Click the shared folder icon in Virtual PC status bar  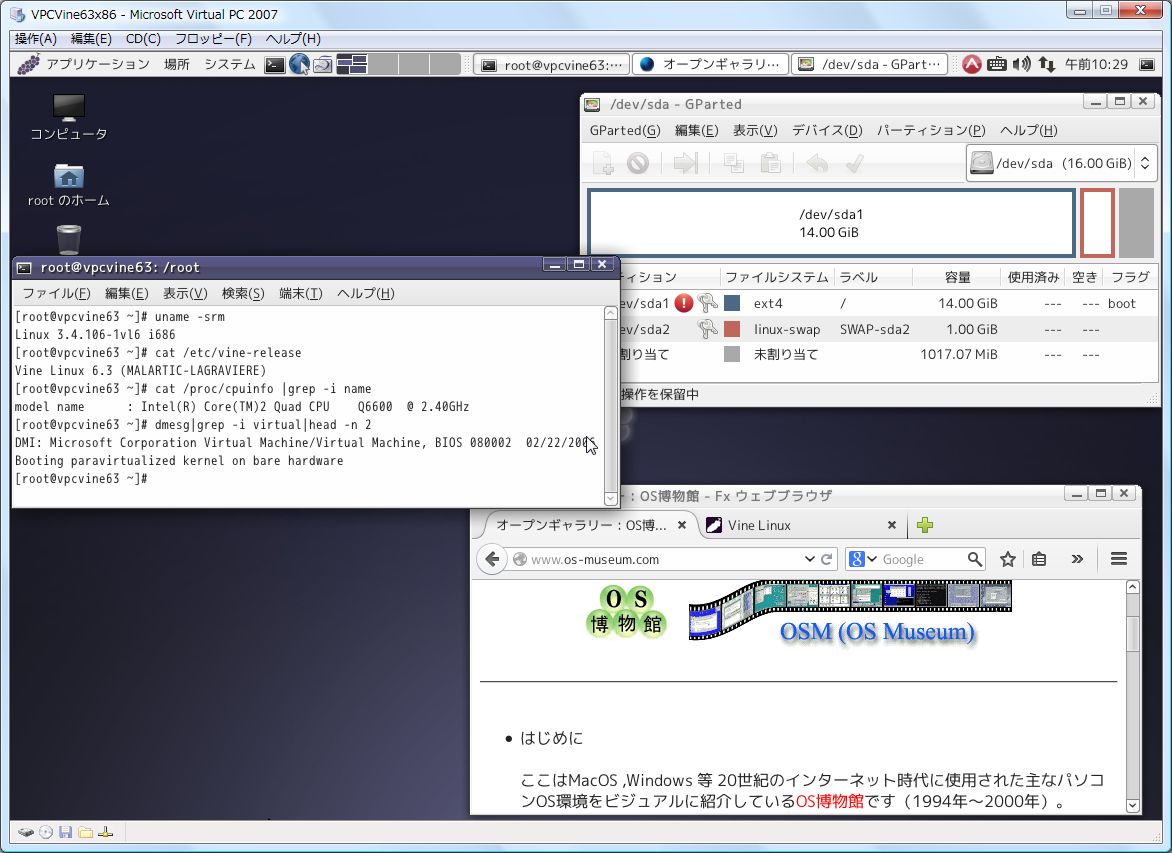point(85,832)
